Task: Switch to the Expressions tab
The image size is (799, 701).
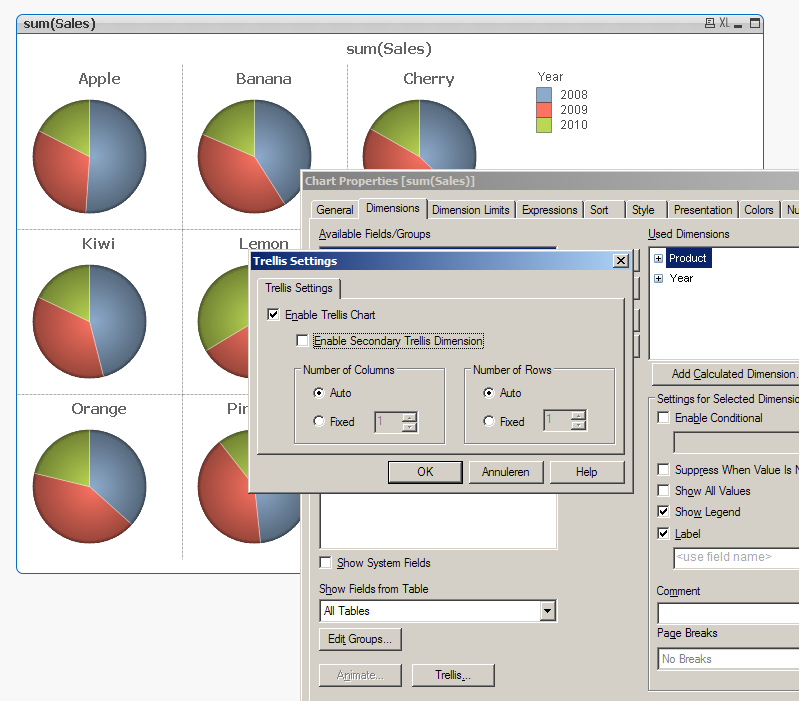Action: tap(549, 210)
